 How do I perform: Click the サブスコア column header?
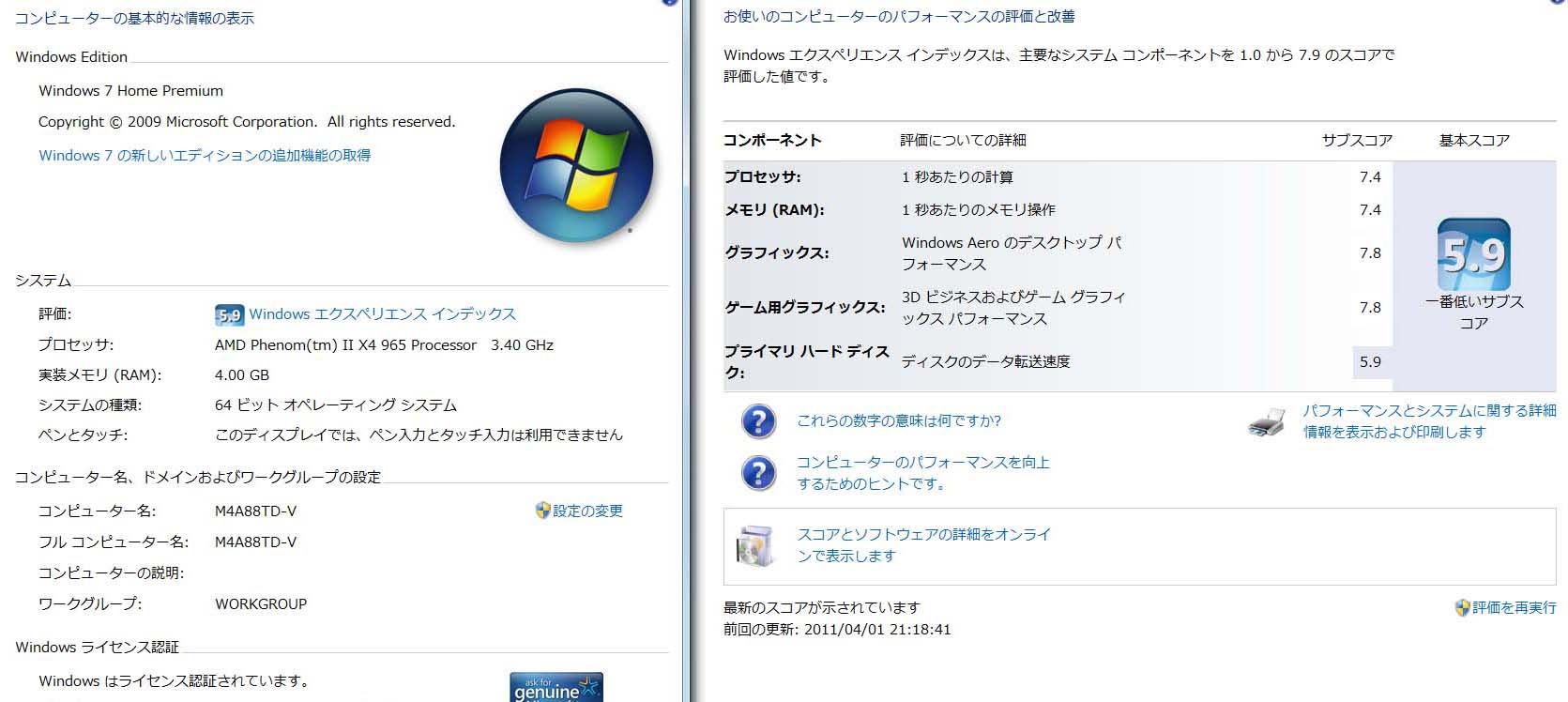click(x=1357, y=141)
